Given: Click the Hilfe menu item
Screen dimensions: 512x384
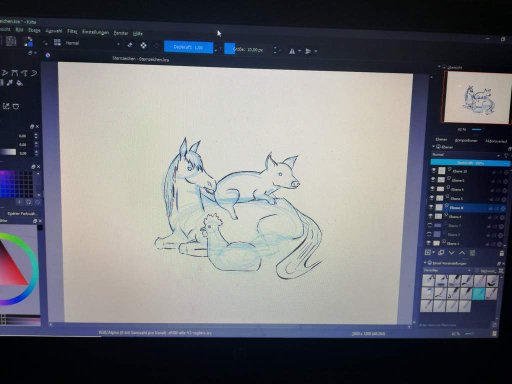Looking at the screenshot, I should (138, 34).
